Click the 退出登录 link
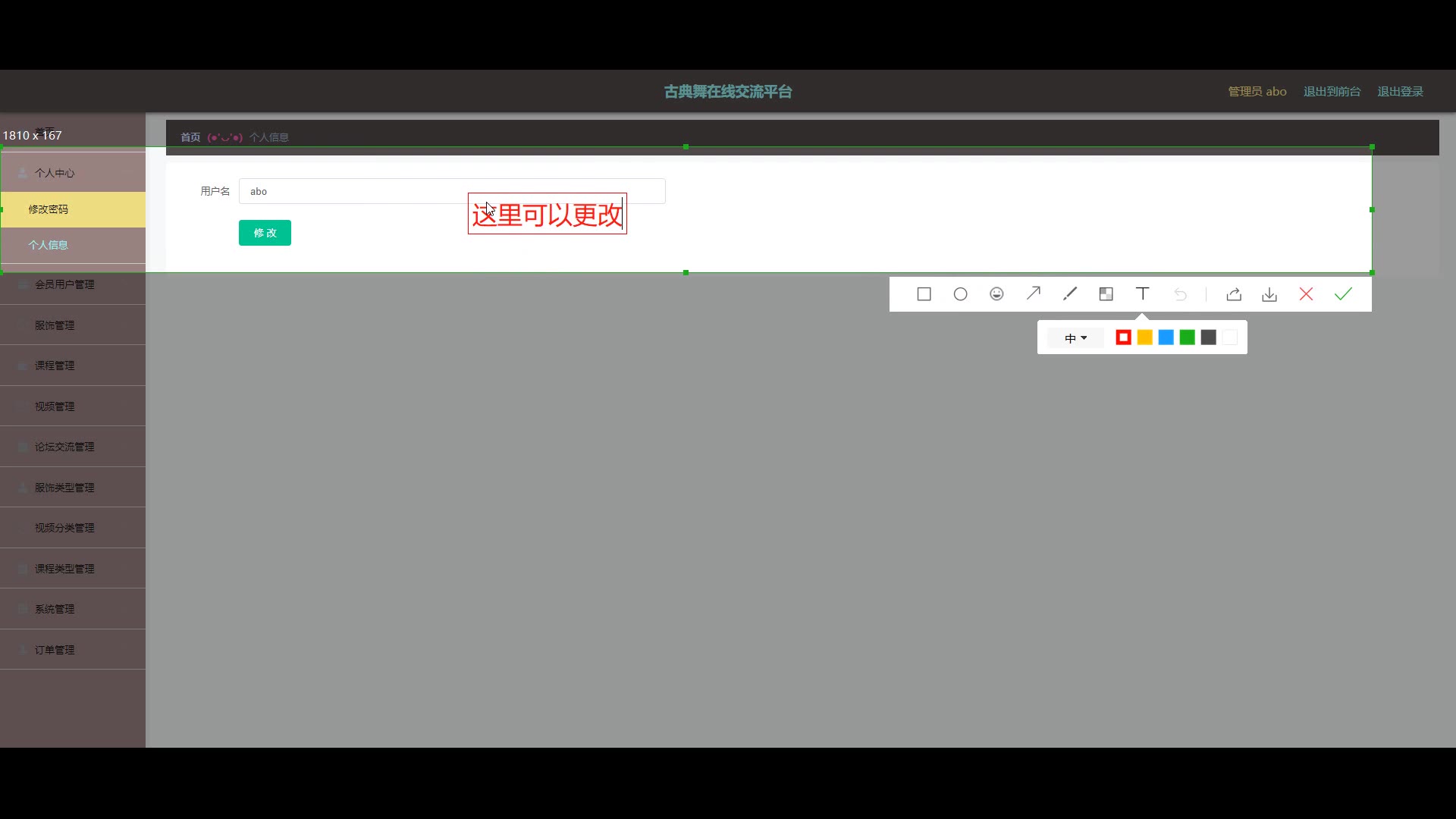This screenshot has width=1456, height=819. [1400, 92]
